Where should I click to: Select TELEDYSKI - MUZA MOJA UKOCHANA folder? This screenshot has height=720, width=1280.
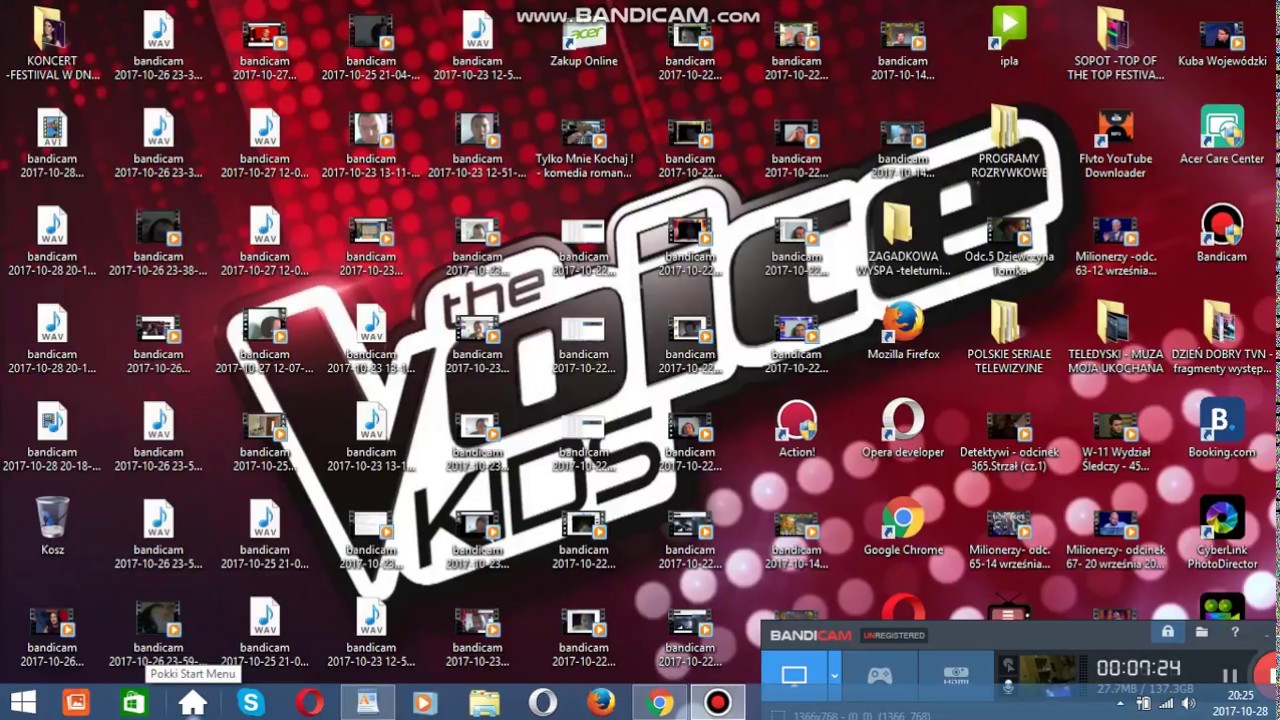tap(1115, 339)
